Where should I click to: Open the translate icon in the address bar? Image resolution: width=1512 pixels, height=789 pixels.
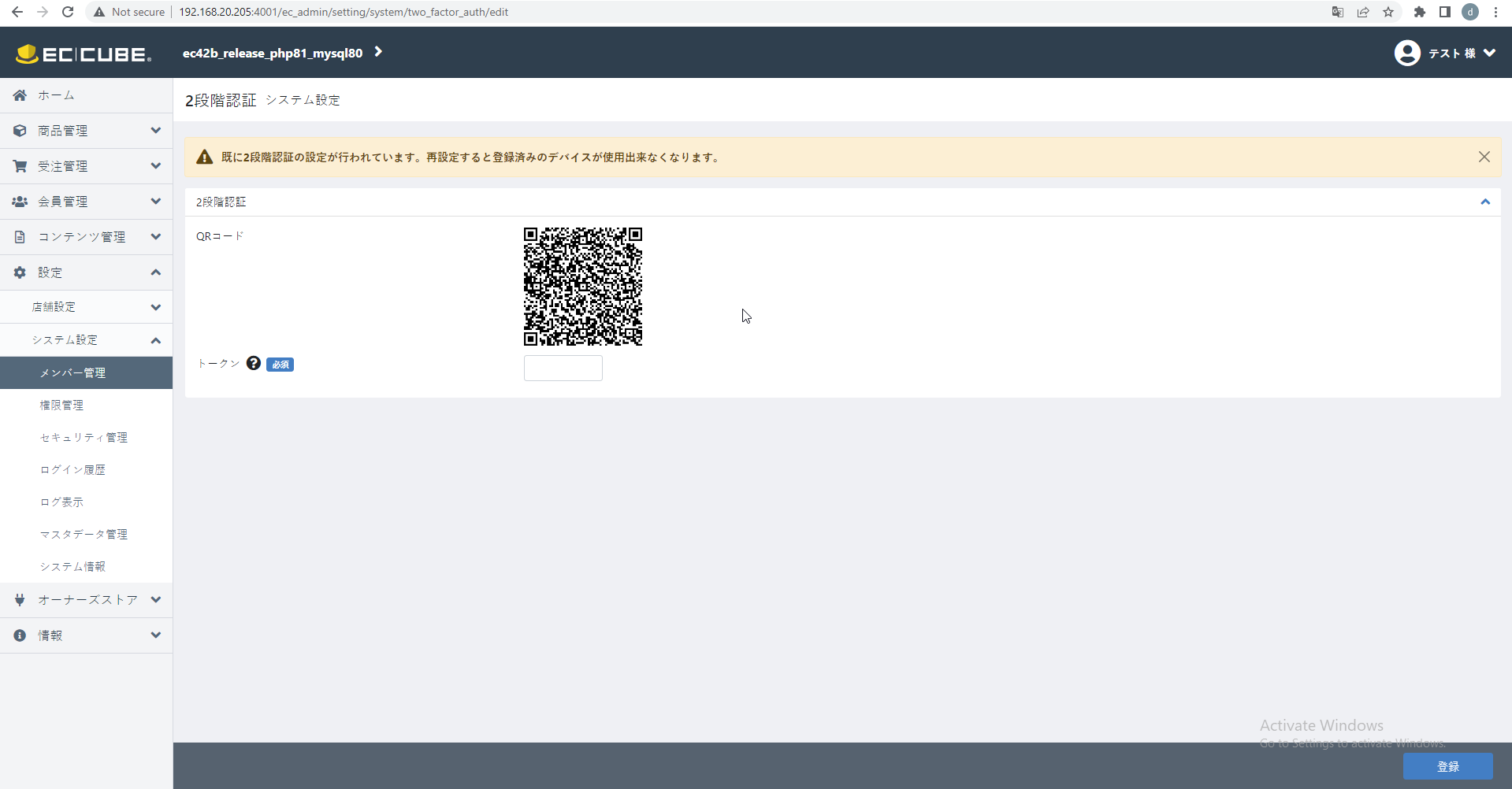click(x=1337, y=12)
